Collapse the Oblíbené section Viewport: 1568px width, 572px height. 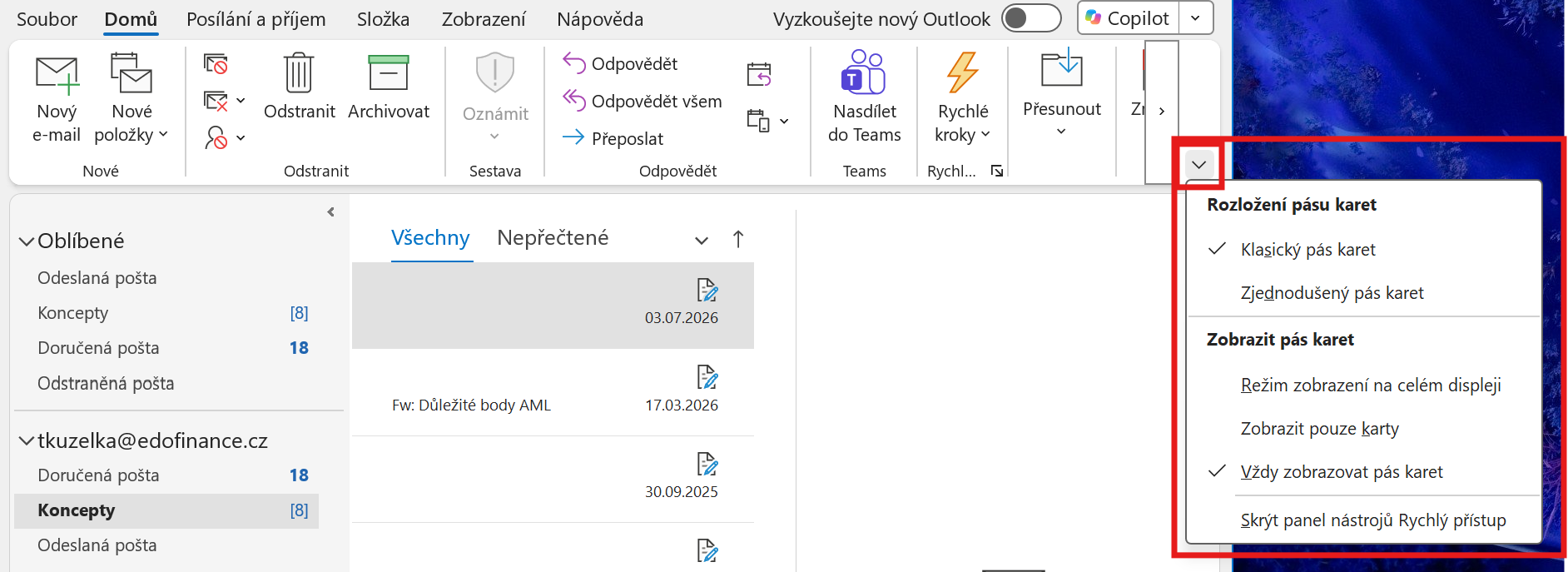tap(27, 241)
